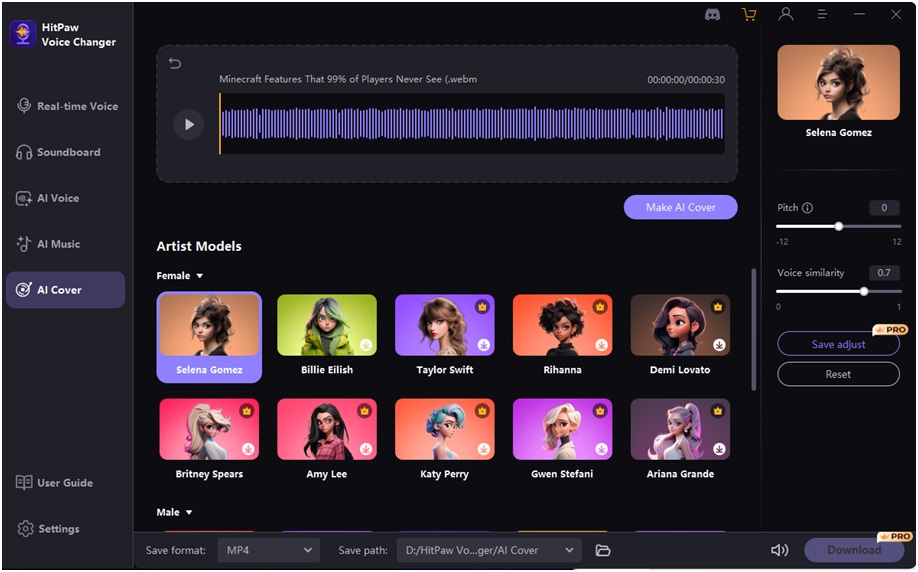Click the speaker volume icon
Screen dimensions: 918x572
tap(779, 550)
